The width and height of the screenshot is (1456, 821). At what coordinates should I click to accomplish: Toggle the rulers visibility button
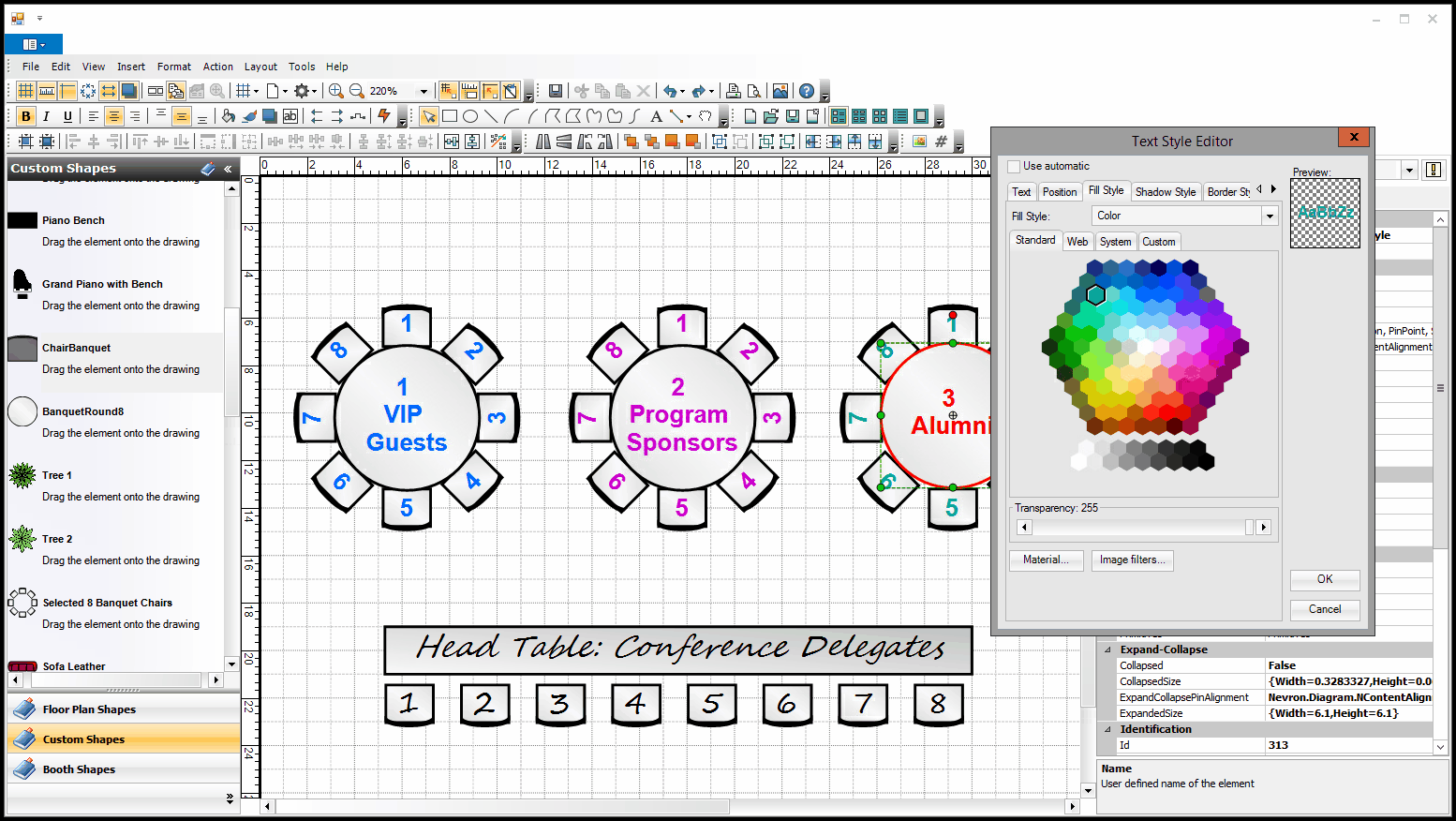(x=46, y=91)
